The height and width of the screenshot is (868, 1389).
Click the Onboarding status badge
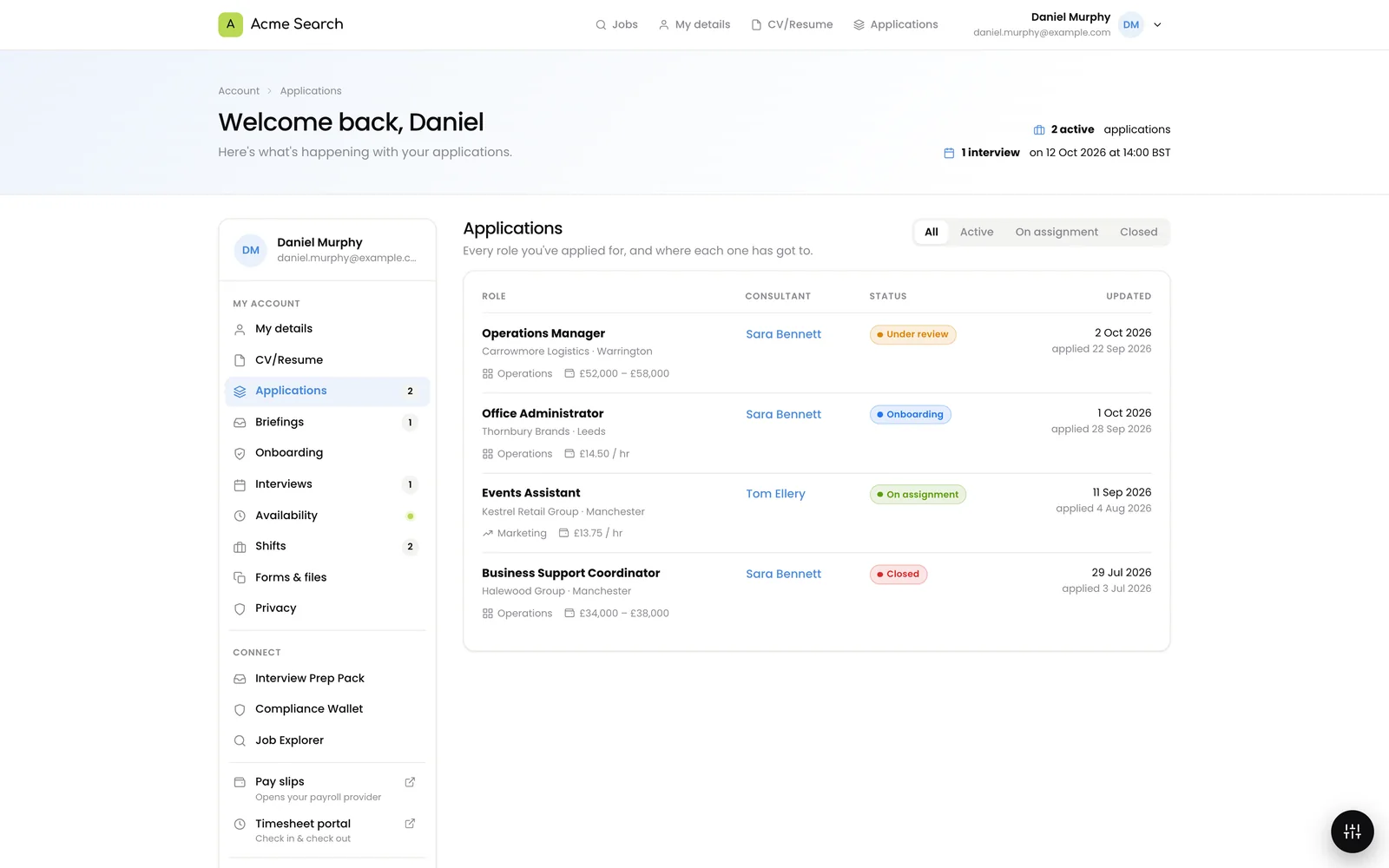click(910, 414)
